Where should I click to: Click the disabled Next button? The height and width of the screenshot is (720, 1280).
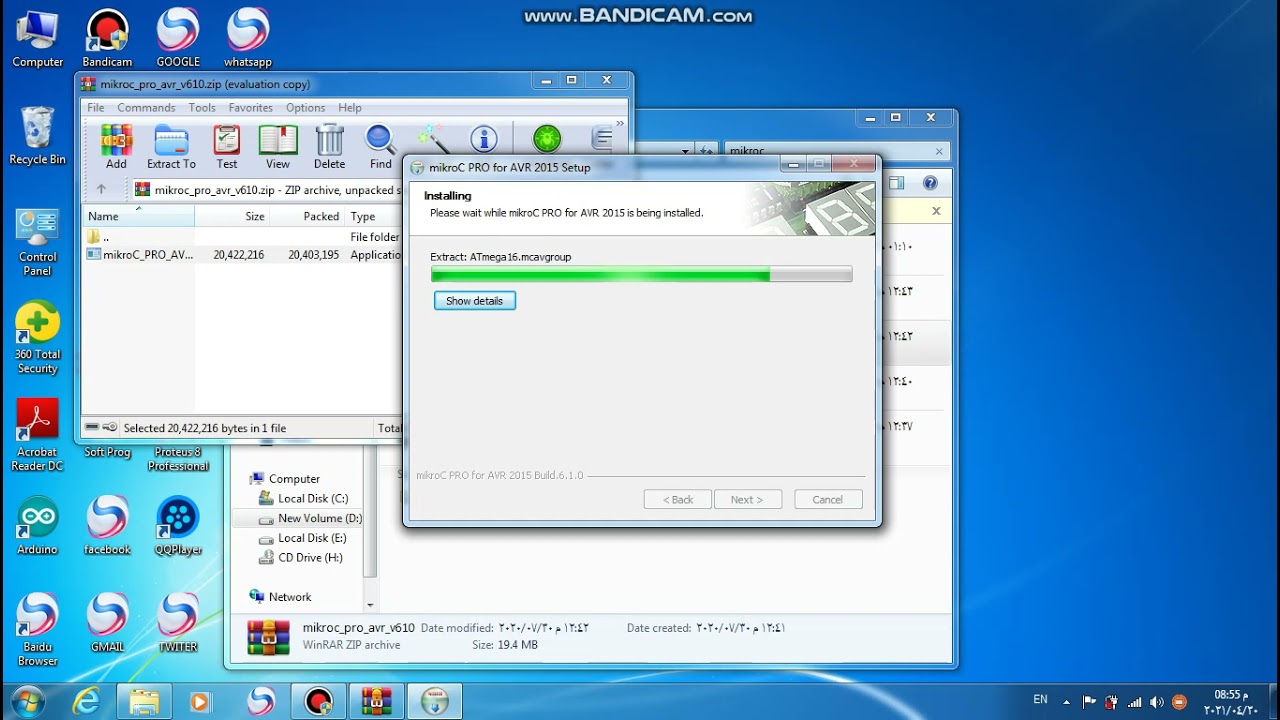coord(748,500)
